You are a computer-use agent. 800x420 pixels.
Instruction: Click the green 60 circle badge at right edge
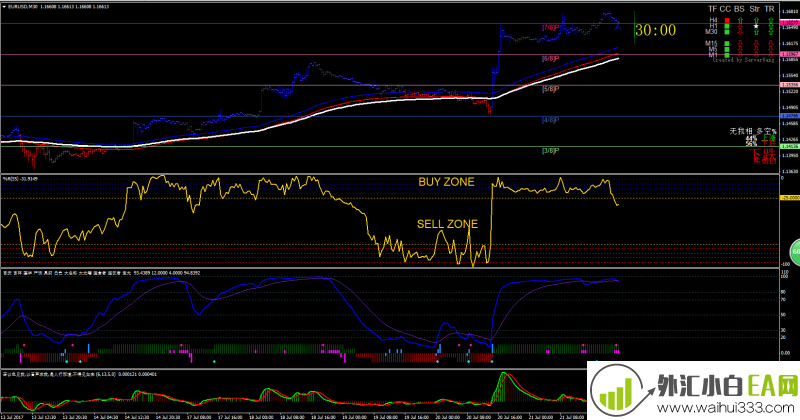795,252
